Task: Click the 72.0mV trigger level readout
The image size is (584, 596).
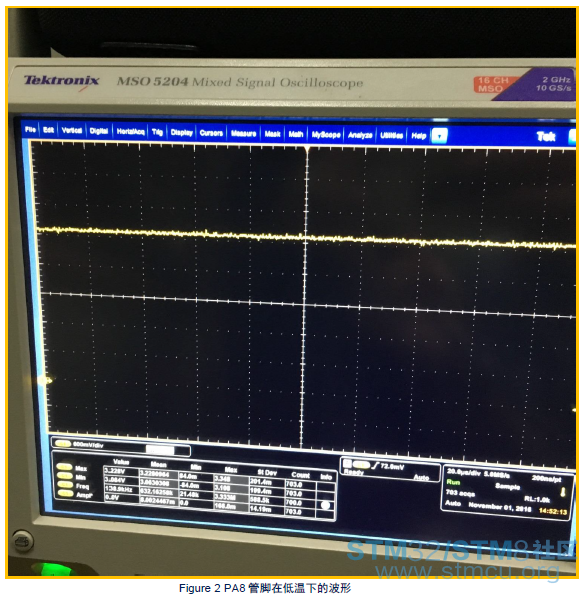Action: coord(393,467)
